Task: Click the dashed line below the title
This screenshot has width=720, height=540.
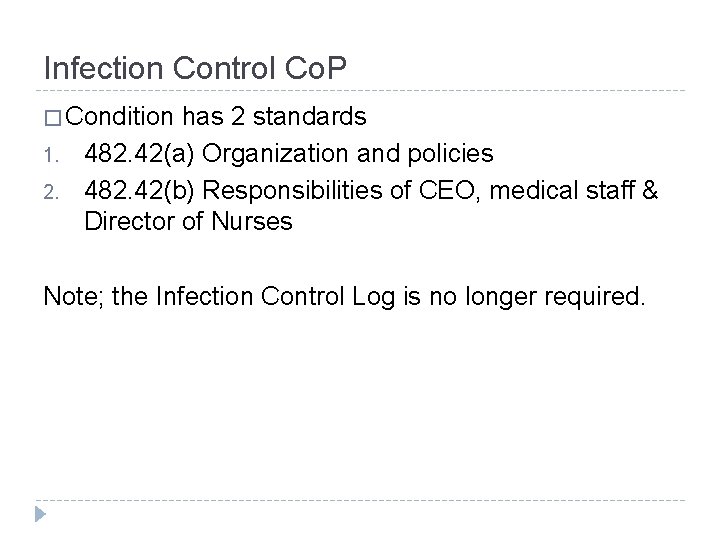Action: (360, 91)
